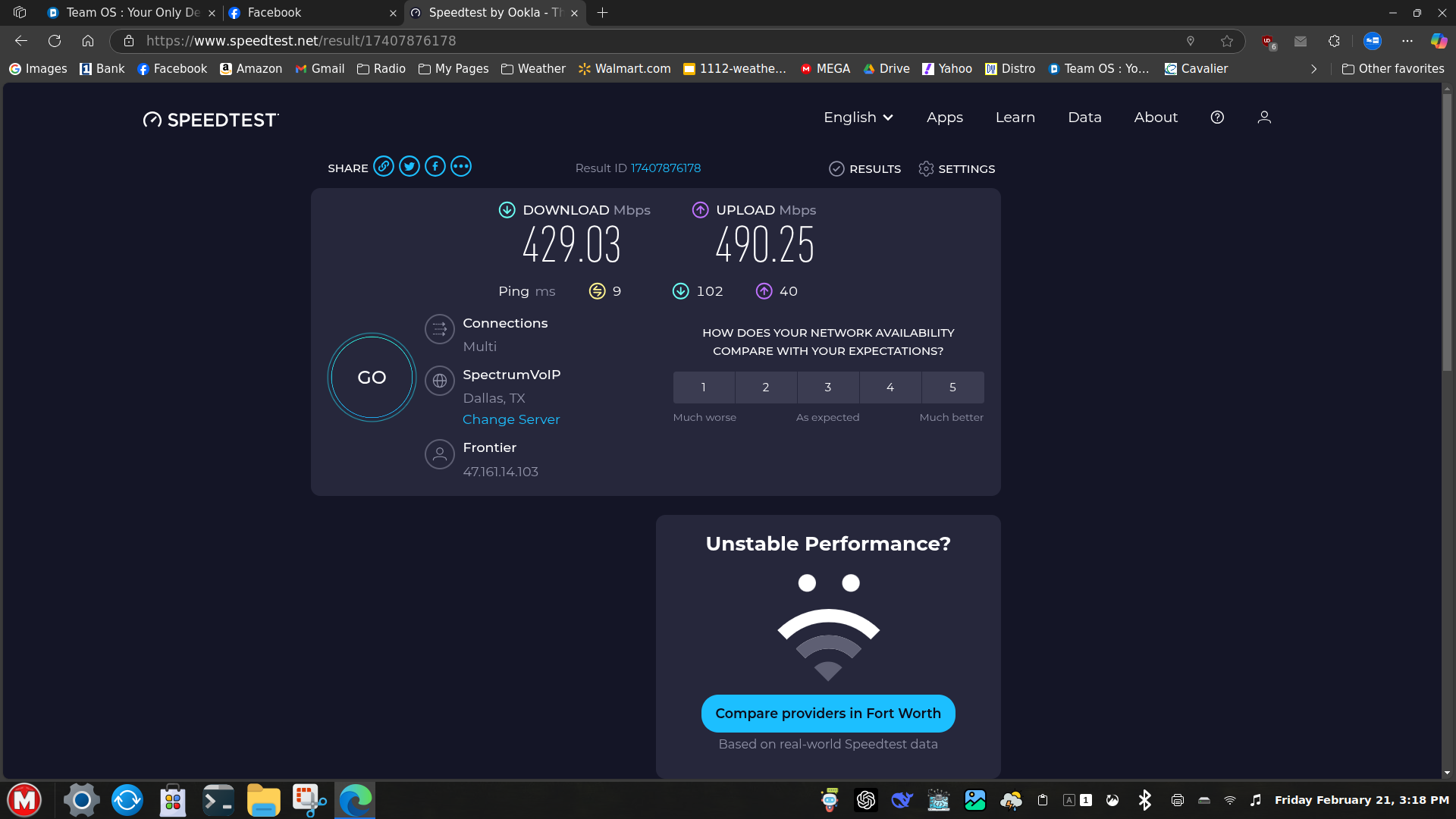Viewport: 1456px width, 819px height.
Task: Expand the favorites bar overflow chevron
Action: [x=1314, y=69]
